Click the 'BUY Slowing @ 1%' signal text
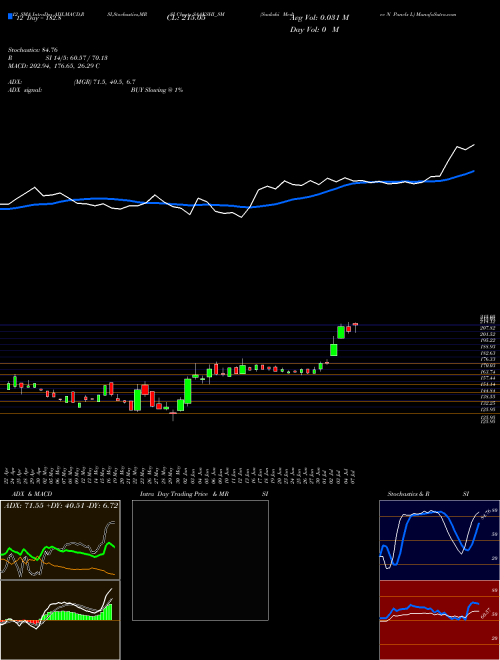 tap(157, 90)
